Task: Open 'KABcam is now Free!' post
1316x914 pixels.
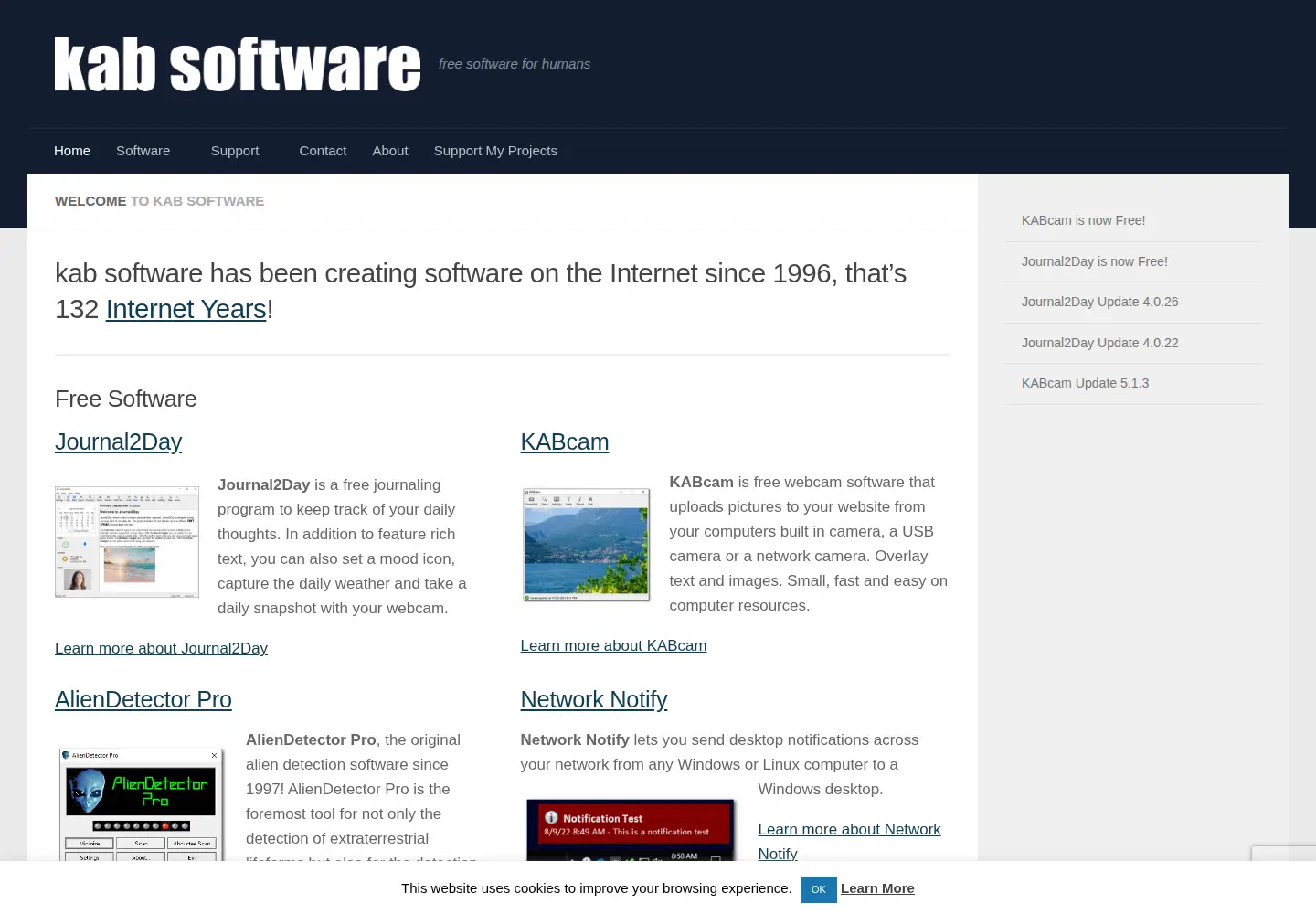Action: (1083, 220)
